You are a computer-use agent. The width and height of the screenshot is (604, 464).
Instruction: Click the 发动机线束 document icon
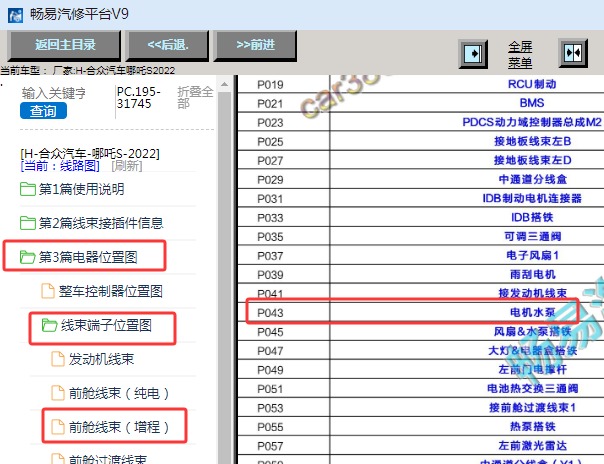(x=58, y=359)
